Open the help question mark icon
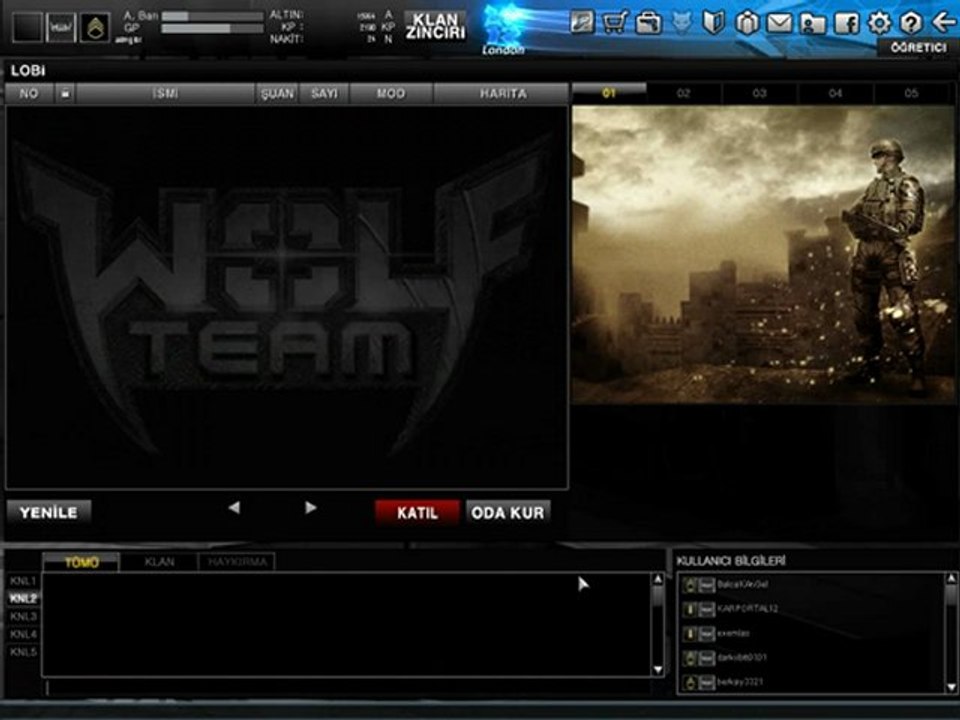Image resolution: width=960 pixels, height=720 pixels. click(x=911, y=23)
